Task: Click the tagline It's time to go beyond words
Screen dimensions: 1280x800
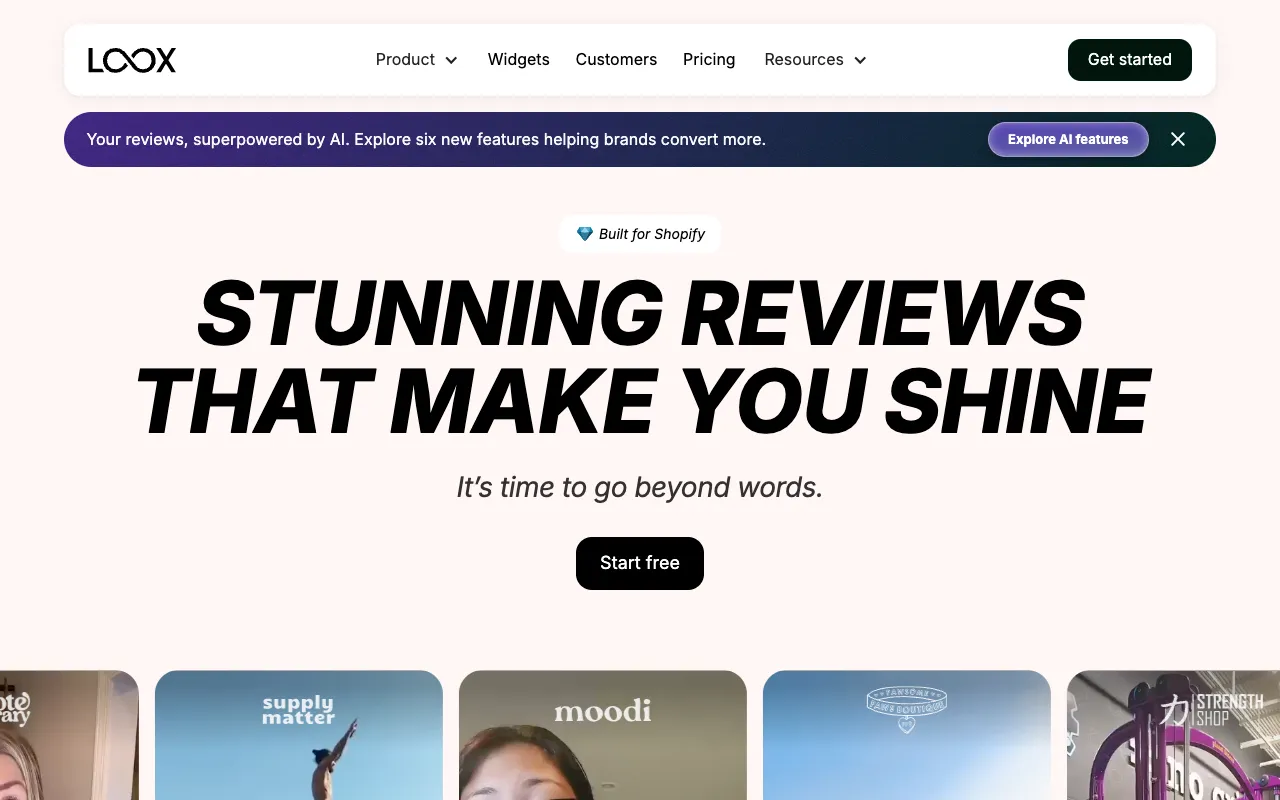Action: coord(639,487)
